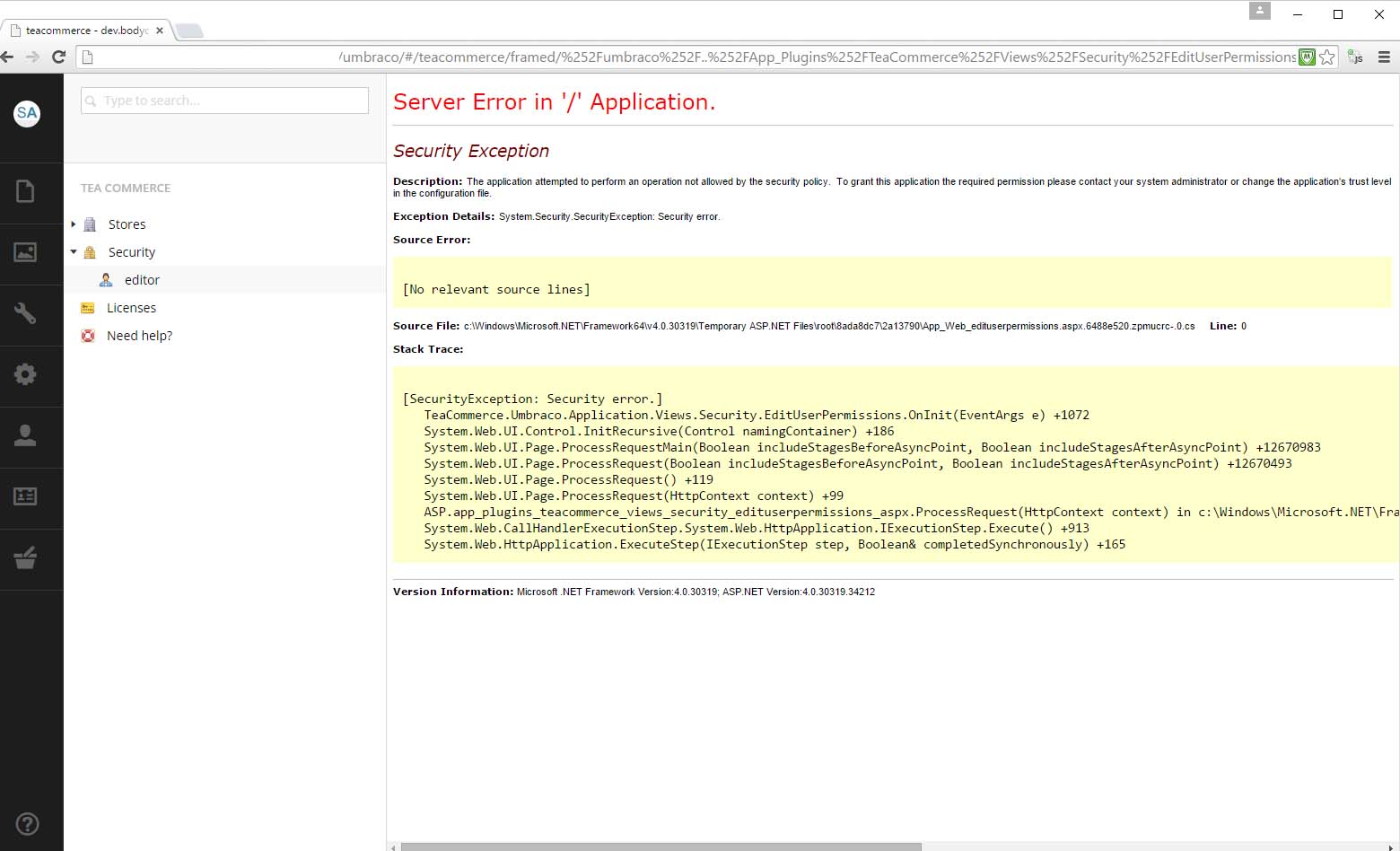Click the browser address bar URL

point(817,57)
